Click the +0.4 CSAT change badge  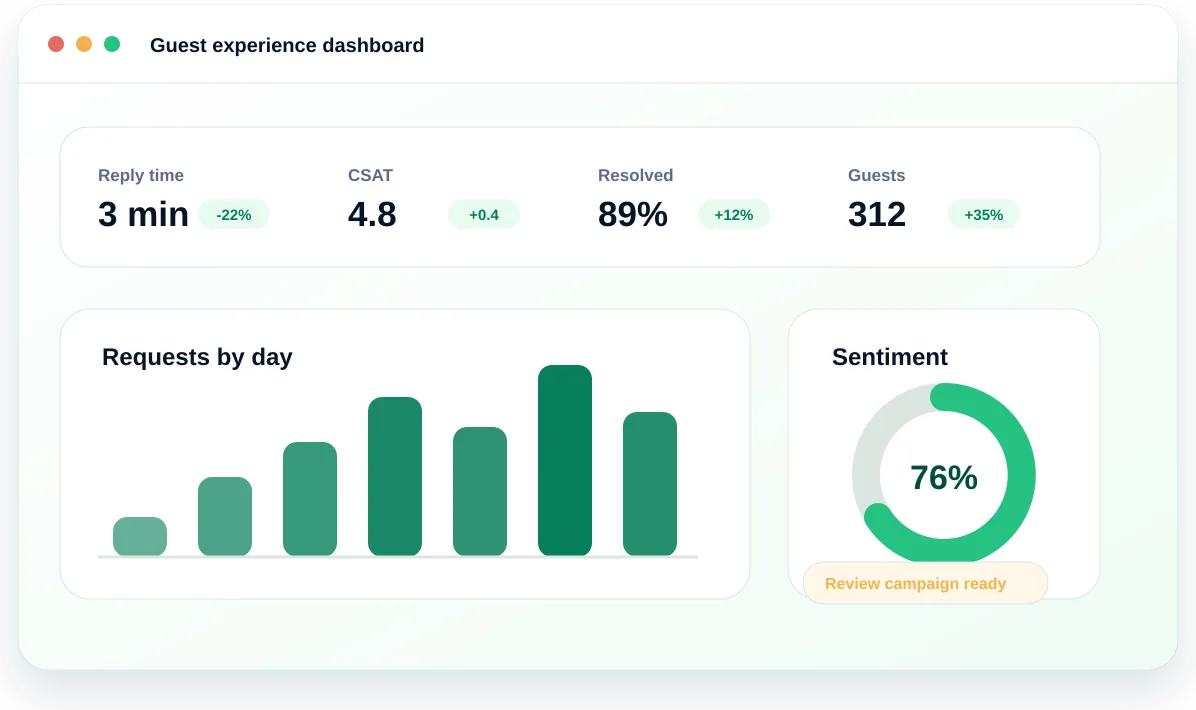[x=484, y=214]
